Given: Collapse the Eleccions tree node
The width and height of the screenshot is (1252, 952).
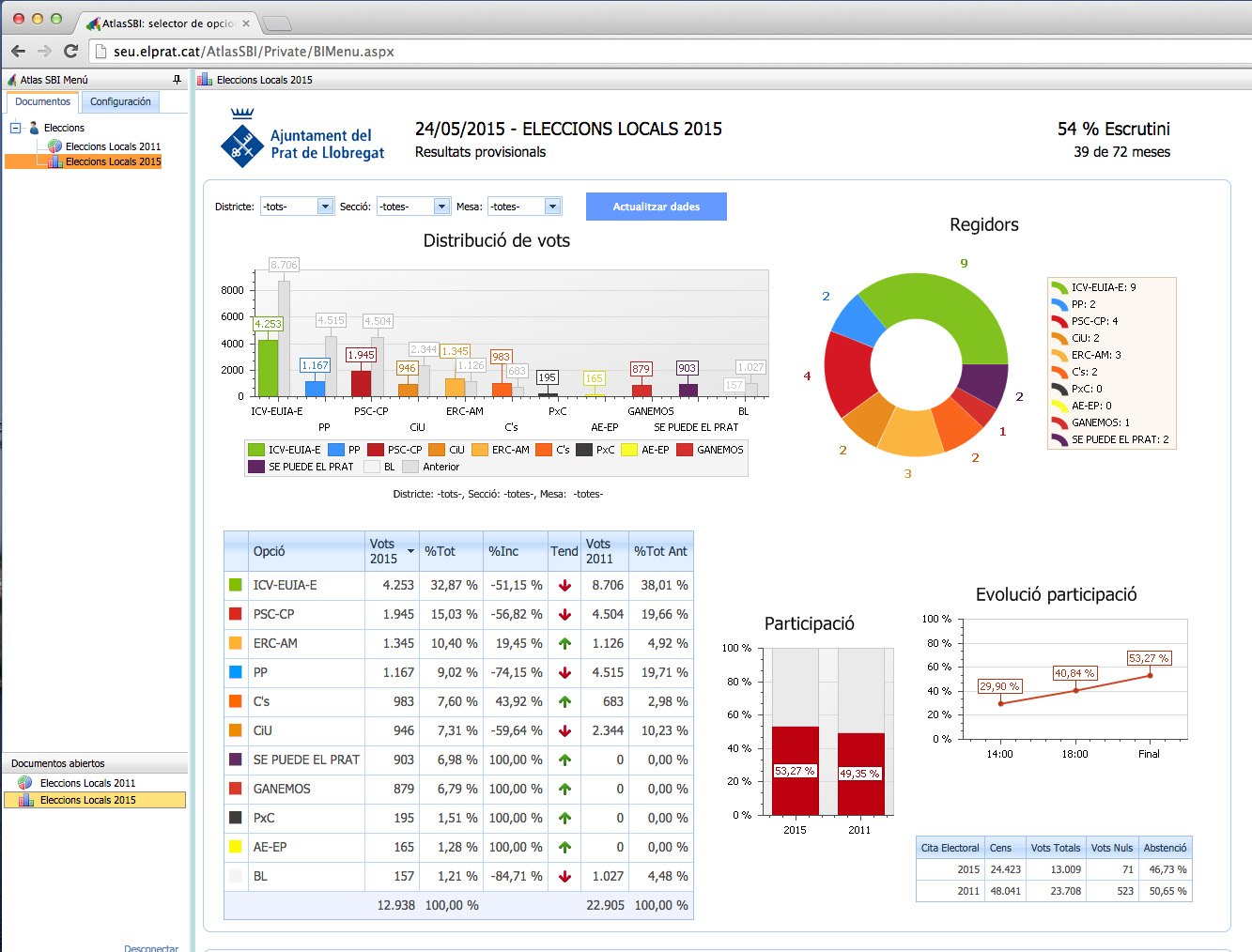Looking at the screenshot, I should (16, 128).
